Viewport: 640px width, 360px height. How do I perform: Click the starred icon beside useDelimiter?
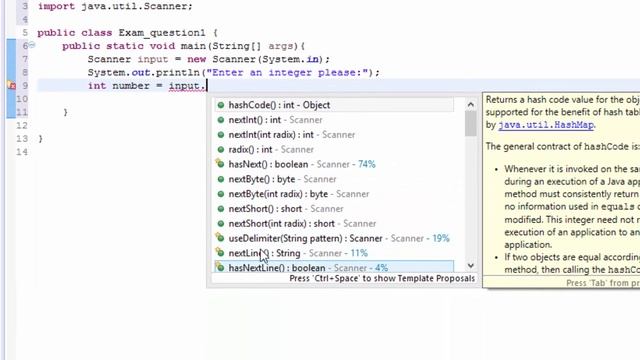(220, 238)
